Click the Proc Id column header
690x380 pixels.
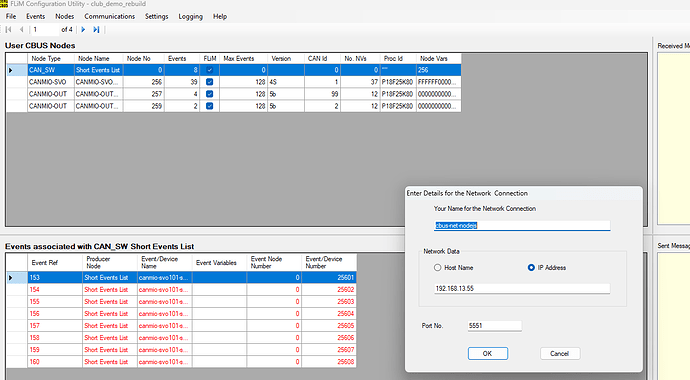click(x=398, y=58)
